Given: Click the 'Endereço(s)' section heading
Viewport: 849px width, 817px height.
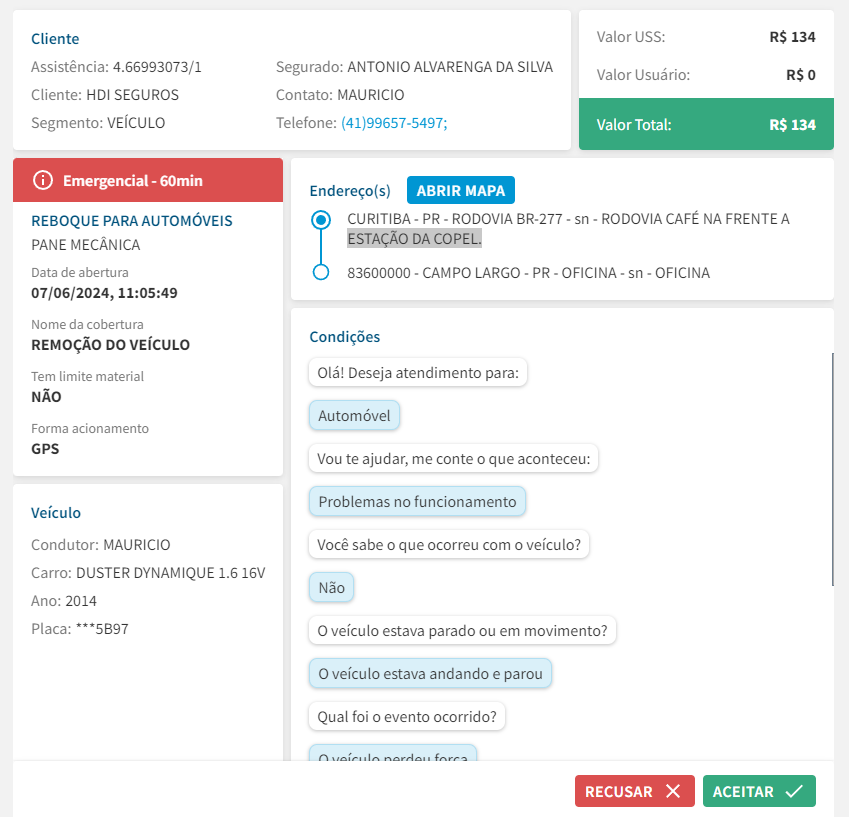Looking at the screenshot, I should coord(350,191).
